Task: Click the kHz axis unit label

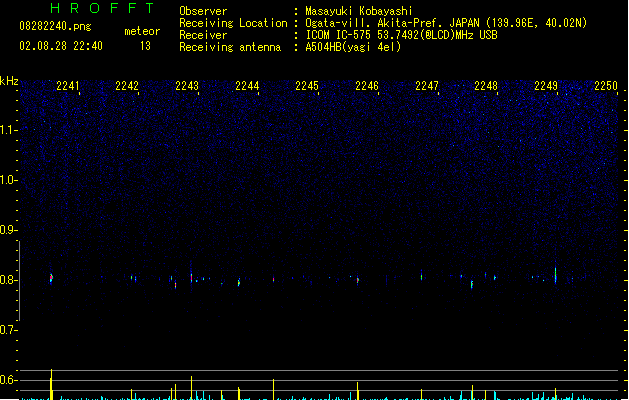Action: 9,81
